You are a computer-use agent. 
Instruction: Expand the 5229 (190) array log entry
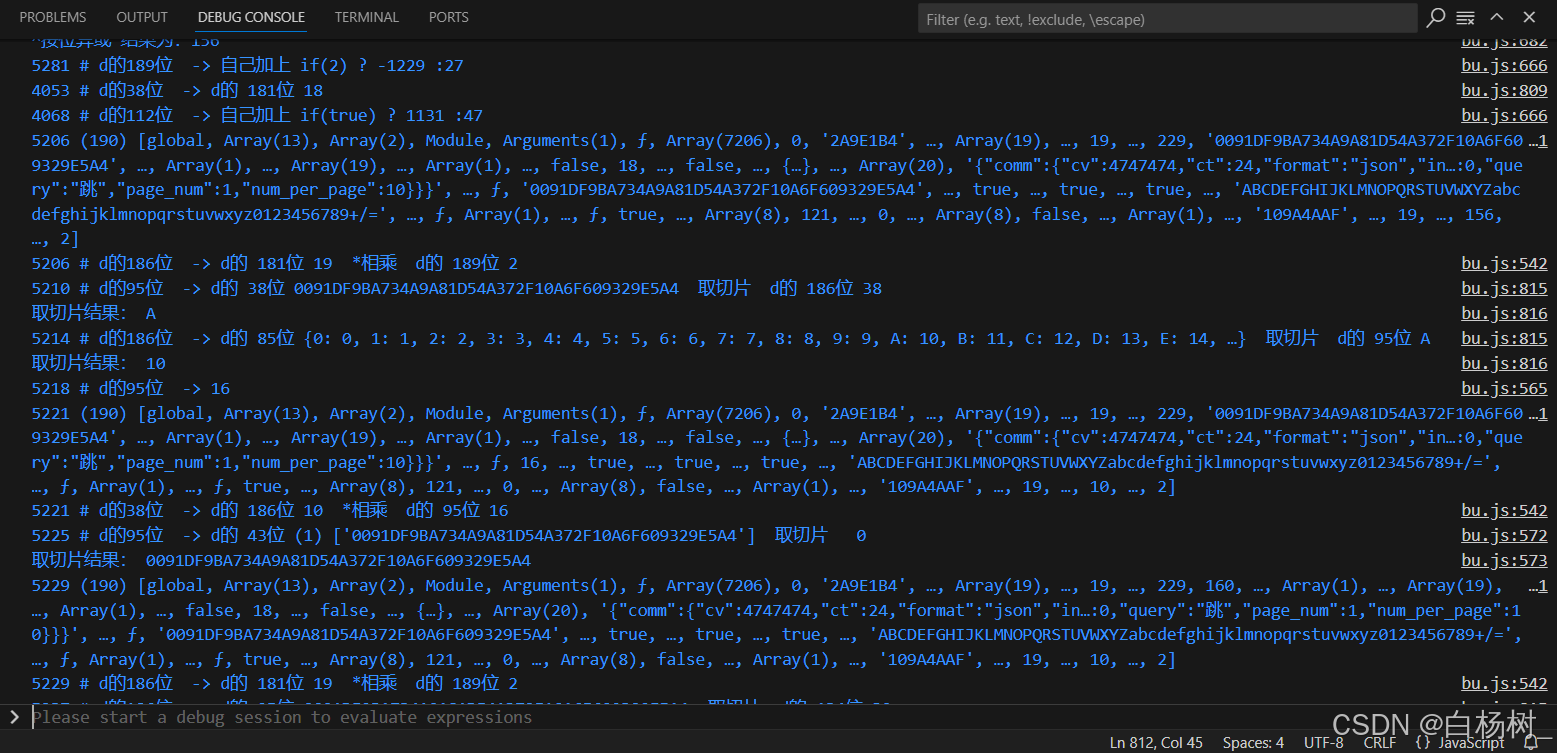(x=777, y=622)
